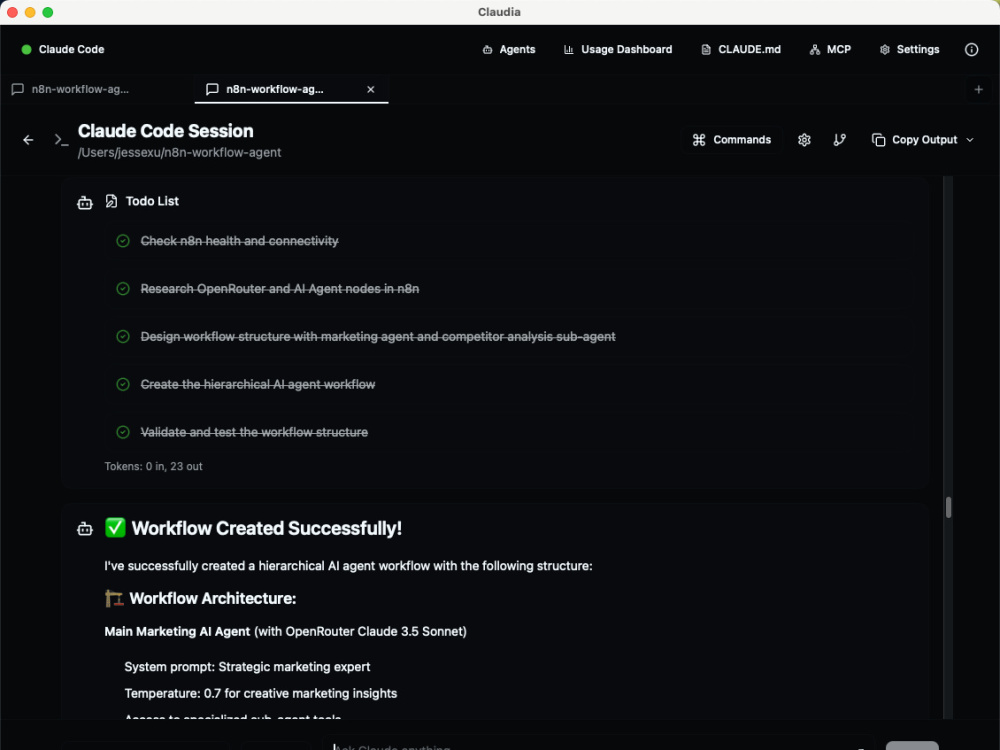The width and height of the screenshot is (1000, 750).
Task: Click the CLAUDE.md file icon
Action: 705,49
